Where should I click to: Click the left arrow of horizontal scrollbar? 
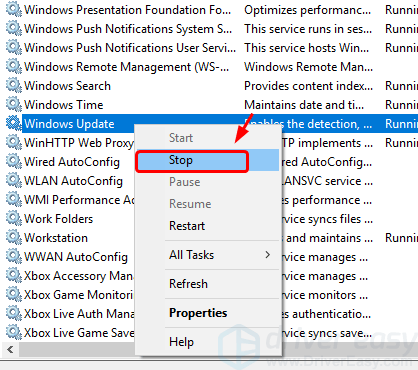pyautogui.click(x=10, y=350)
